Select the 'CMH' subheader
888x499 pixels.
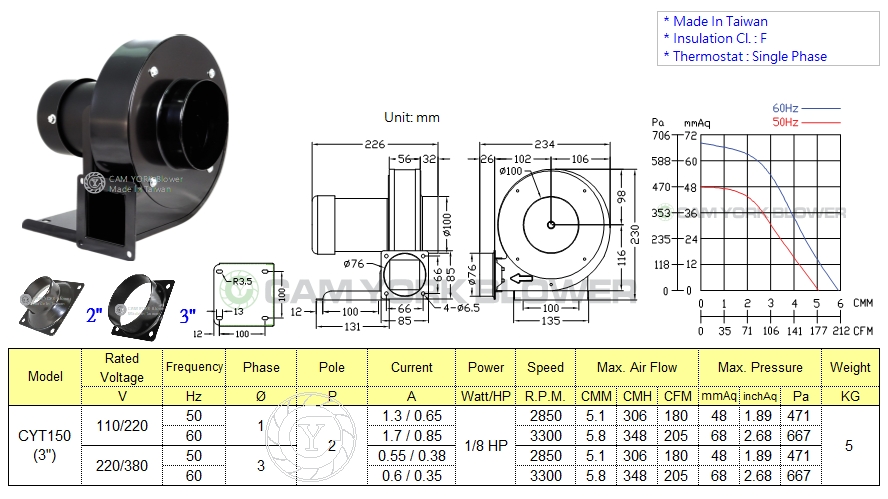point(637,396)
